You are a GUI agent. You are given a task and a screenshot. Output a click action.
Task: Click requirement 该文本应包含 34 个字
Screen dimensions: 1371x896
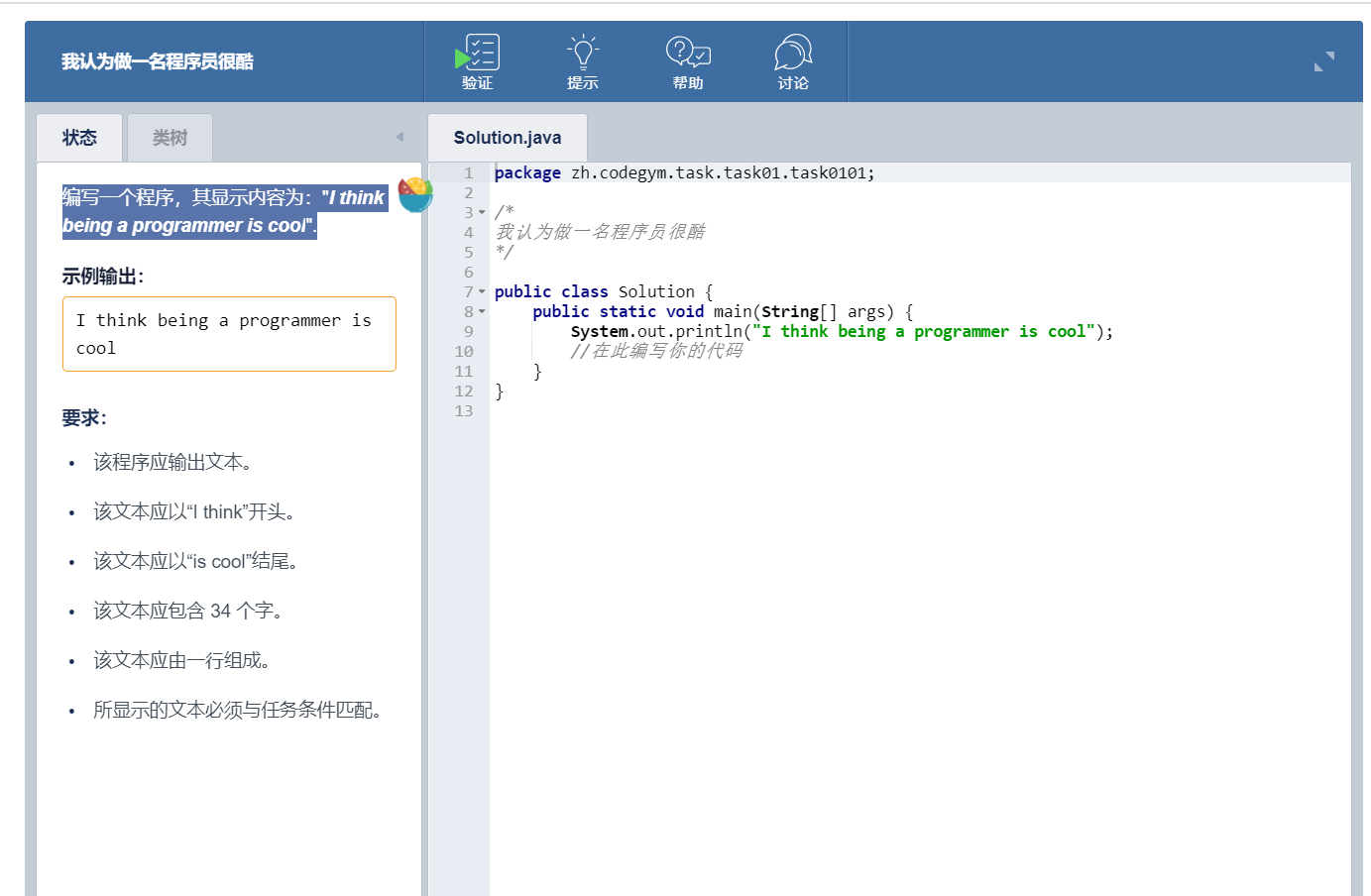[x=188, y=611]
